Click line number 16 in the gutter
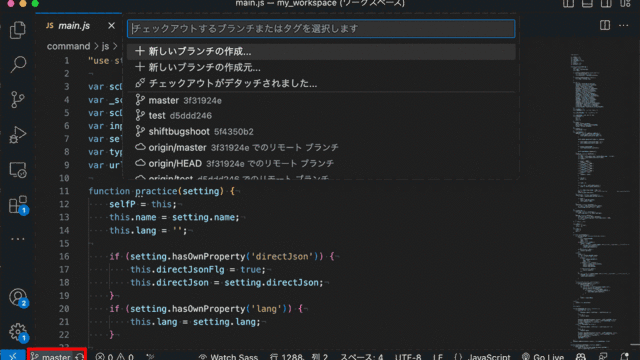 pos(64,256)
